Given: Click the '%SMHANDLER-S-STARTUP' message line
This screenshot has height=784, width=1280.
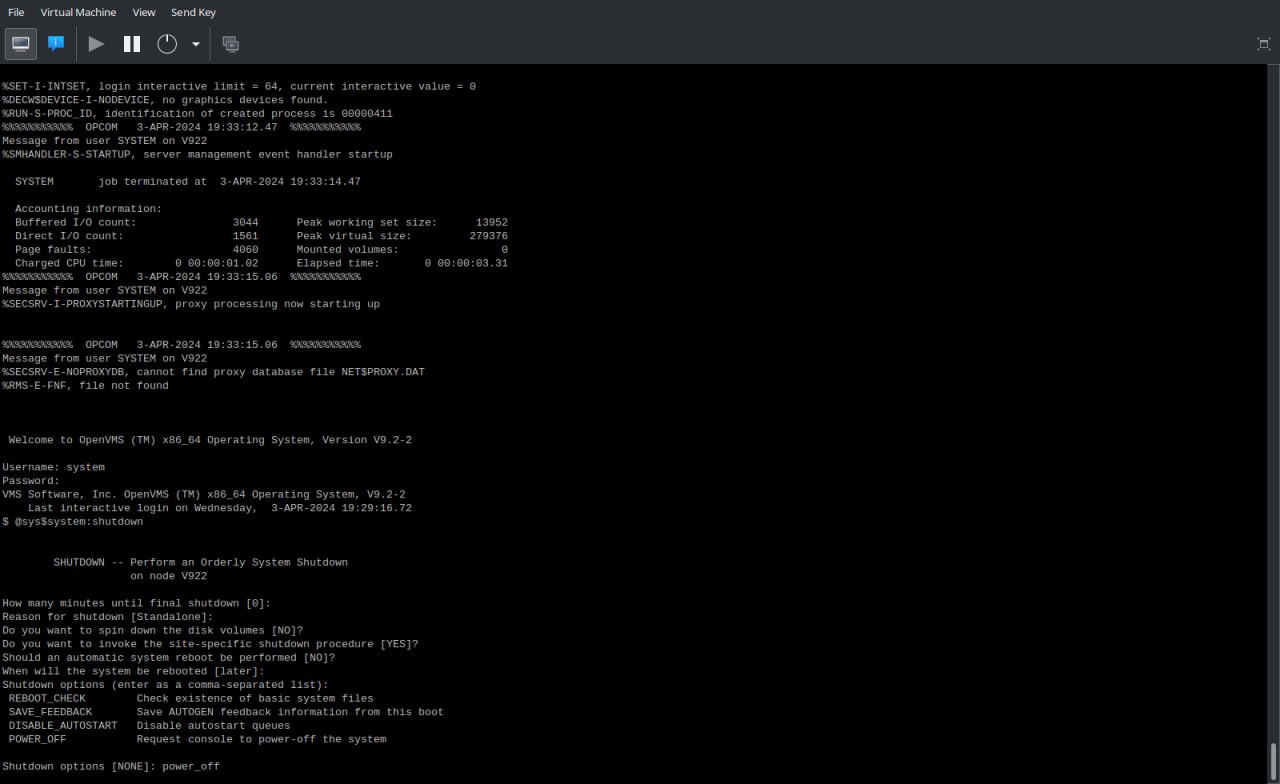Looking at the screenshot, I should click(197, 155).
